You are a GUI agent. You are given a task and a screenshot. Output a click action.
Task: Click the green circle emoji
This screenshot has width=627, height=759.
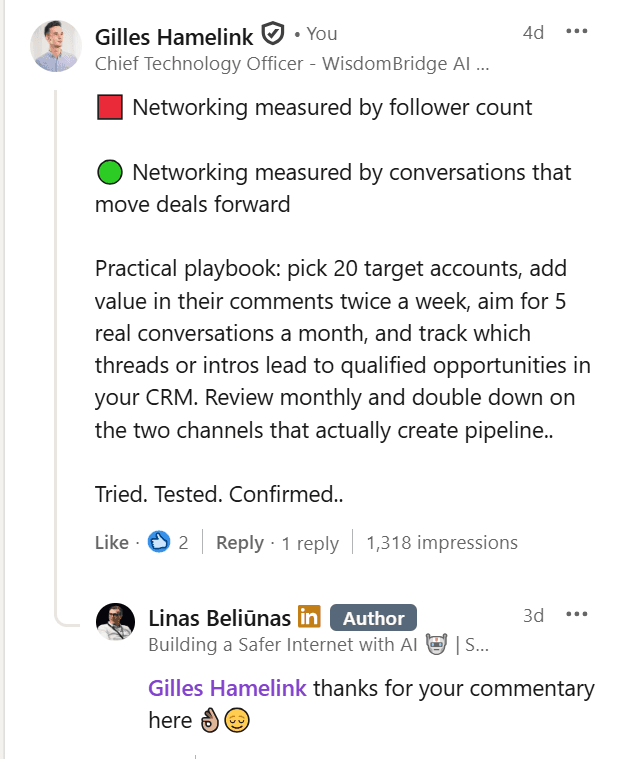coord(110,172)
